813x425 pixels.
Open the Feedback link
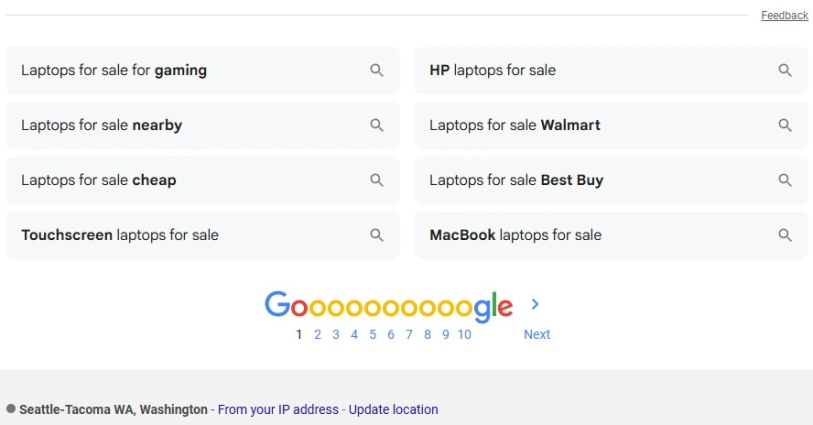[784, 16]
